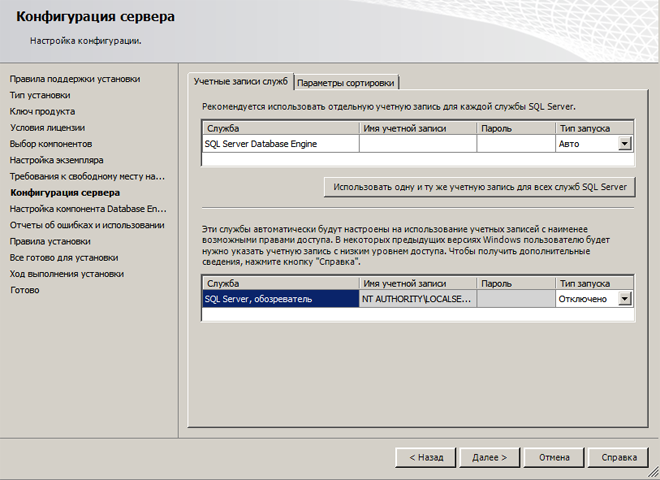Click the NT AUTHORITY\LOCALSE... account cell
The width and height of the screenshot is (660, 480).
coord(418,299)
